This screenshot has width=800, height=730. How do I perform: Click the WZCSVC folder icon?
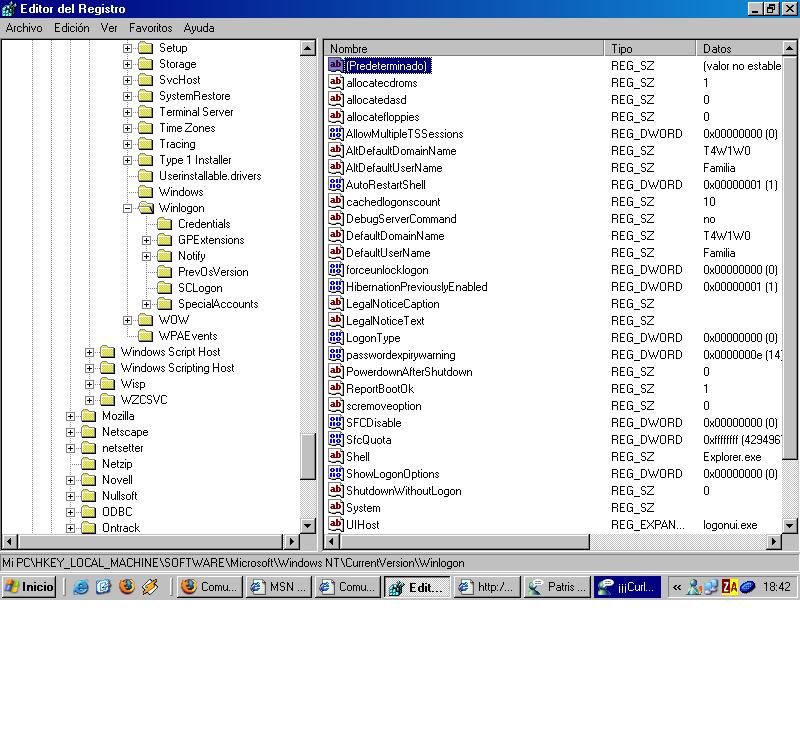point(108,400)
